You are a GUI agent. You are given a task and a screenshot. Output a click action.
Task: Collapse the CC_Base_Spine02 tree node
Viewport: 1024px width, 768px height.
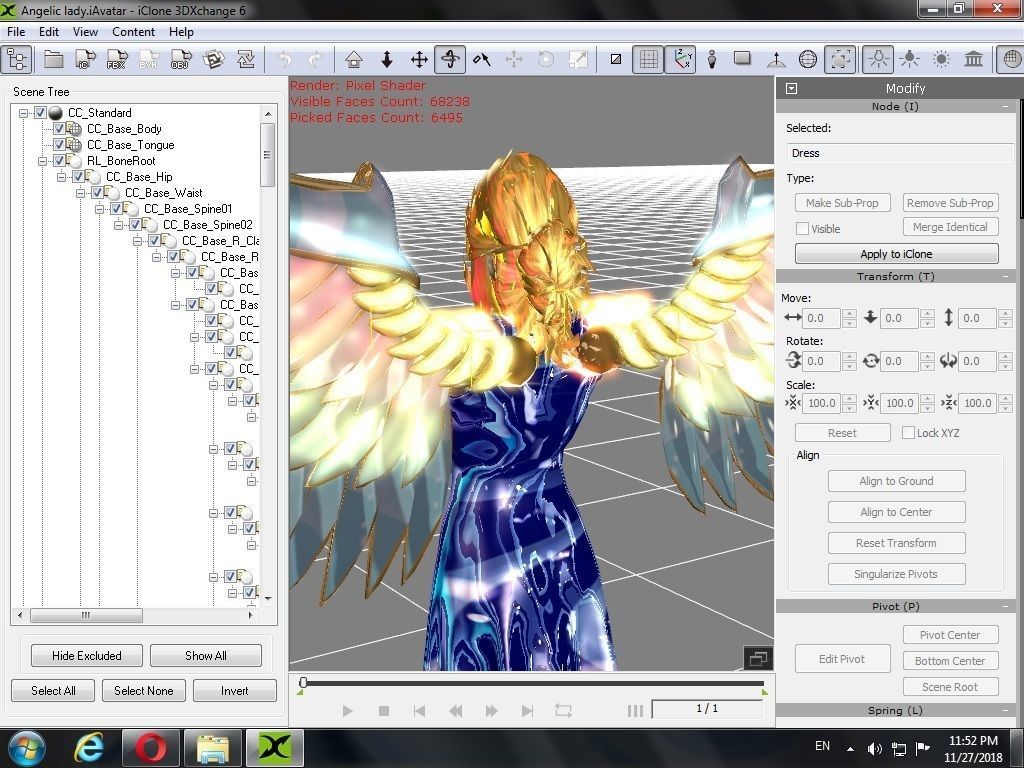click(x=118, y=225)
